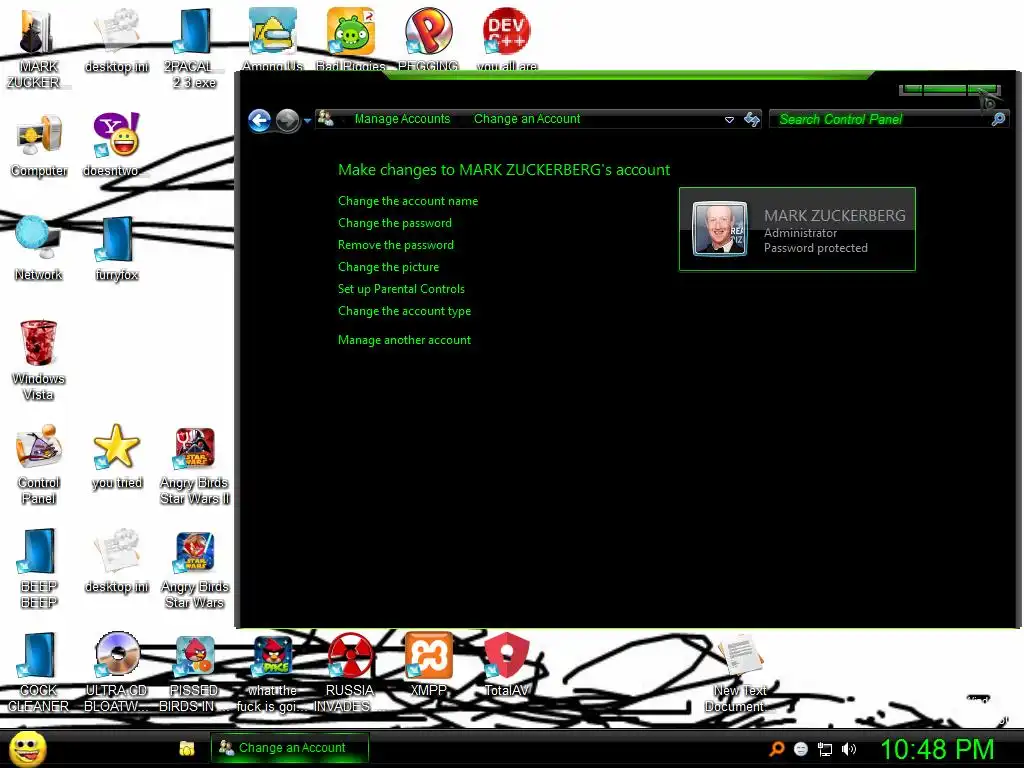Open the DEV C++ 'you all are' shortcut
1024x768 pixels.
(506, 39)
